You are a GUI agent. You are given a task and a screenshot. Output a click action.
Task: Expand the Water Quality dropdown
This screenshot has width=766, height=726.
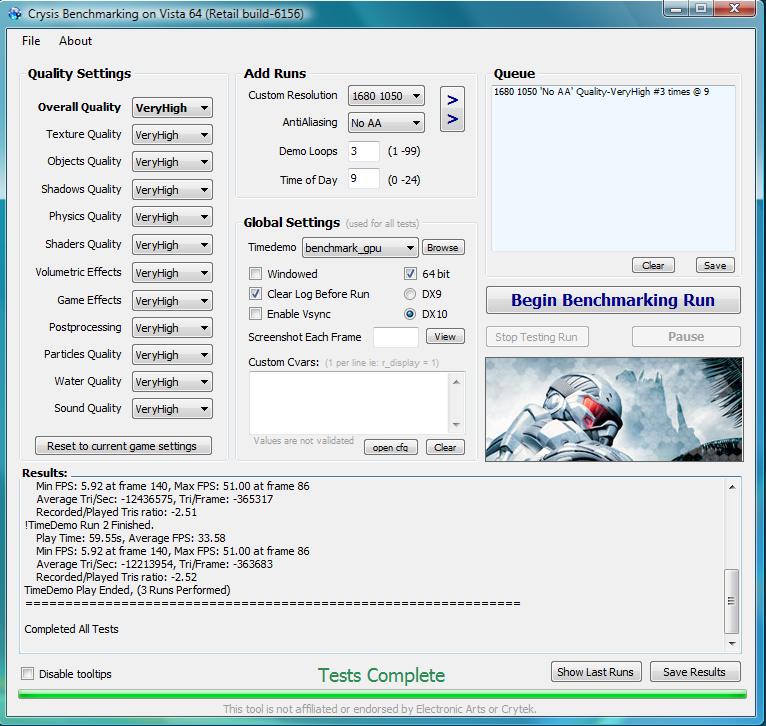coord(172,382)
